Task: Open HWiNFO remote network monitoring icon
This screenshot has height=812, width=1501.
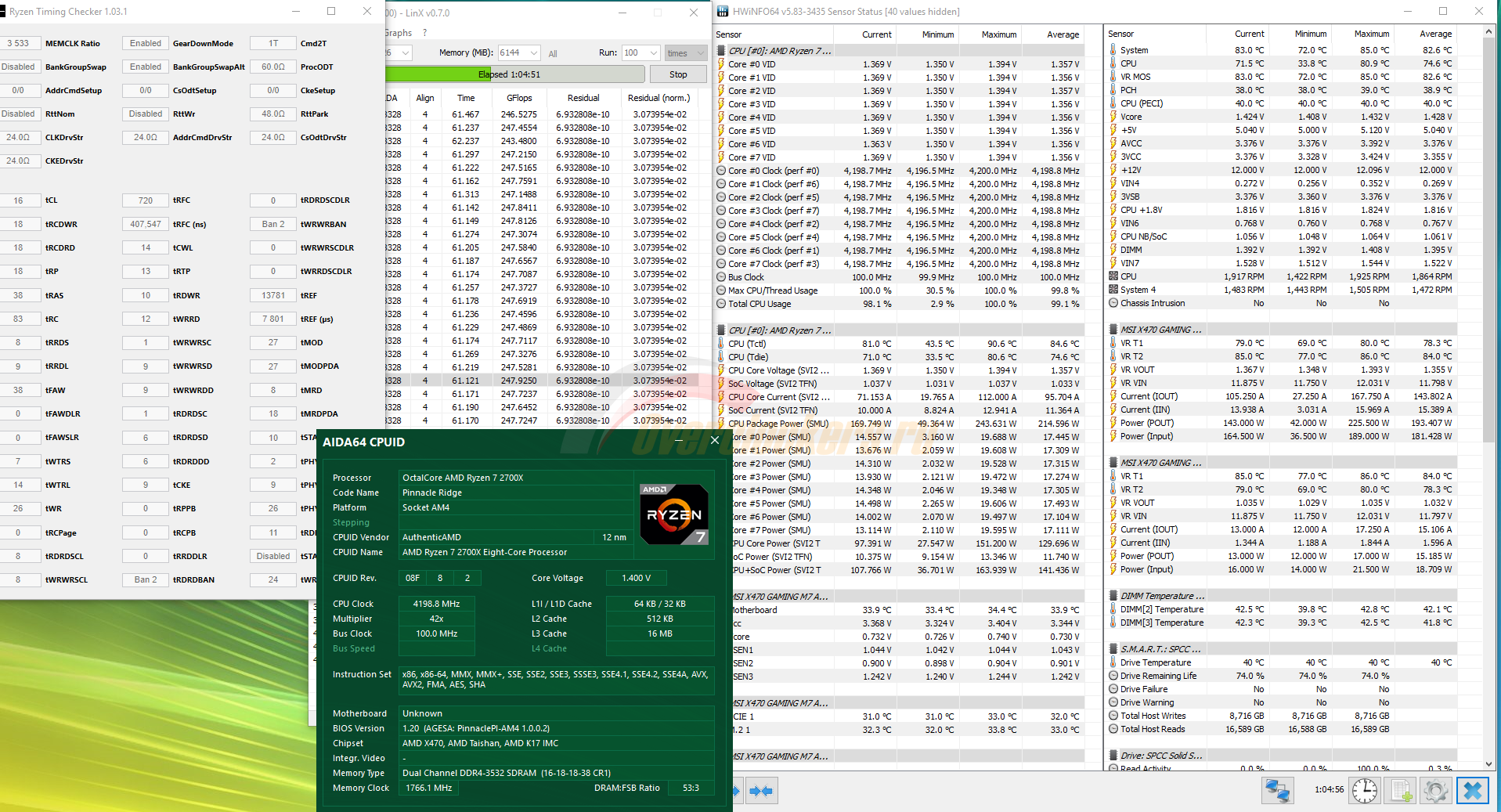Action: coord(1277,791)
